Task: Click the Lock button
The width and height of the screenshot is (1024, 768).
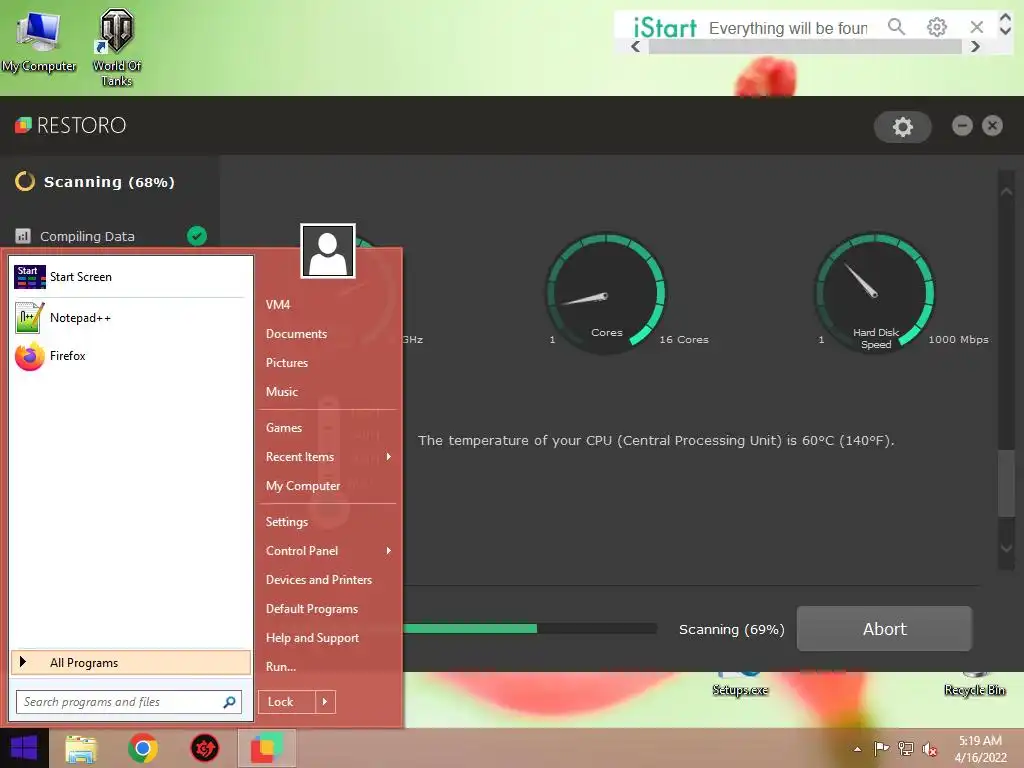Action: pos(287,702)
